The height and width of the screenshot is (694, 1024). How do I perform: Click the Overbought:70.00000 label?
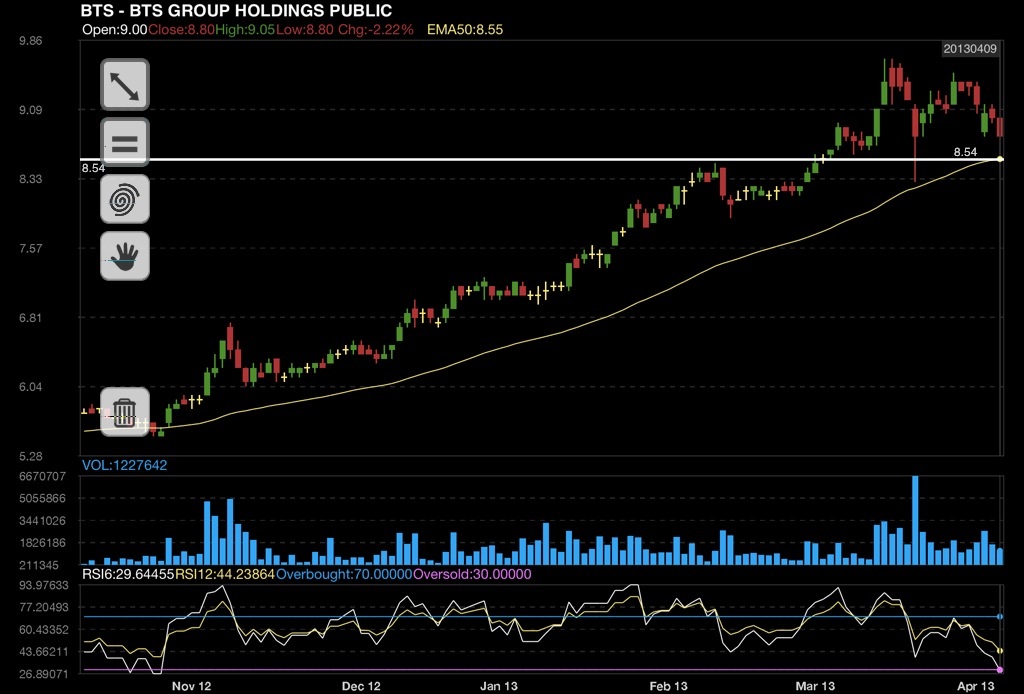tap(344, 575)
